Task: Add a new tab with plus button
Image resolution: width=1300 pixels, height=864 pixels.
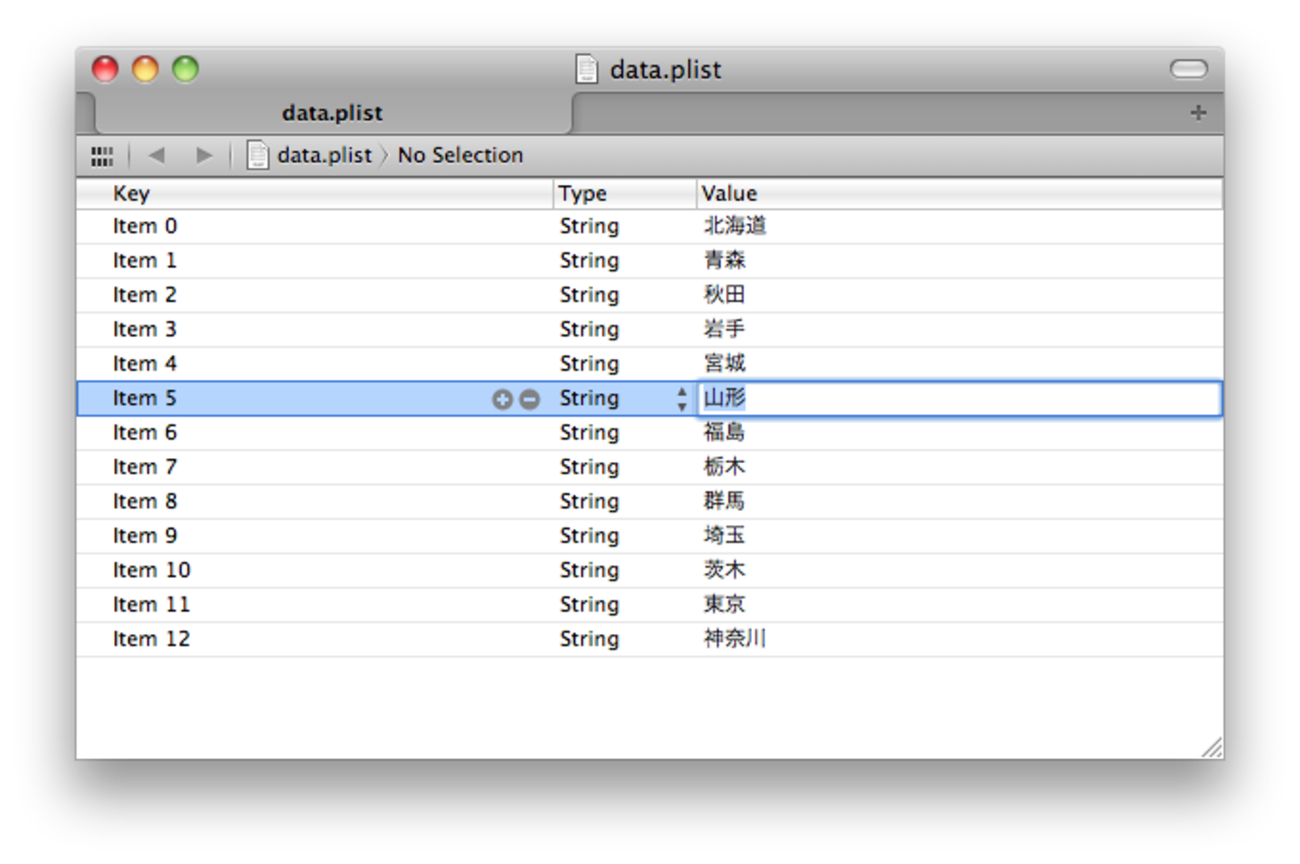Action: pos(1198,113)
